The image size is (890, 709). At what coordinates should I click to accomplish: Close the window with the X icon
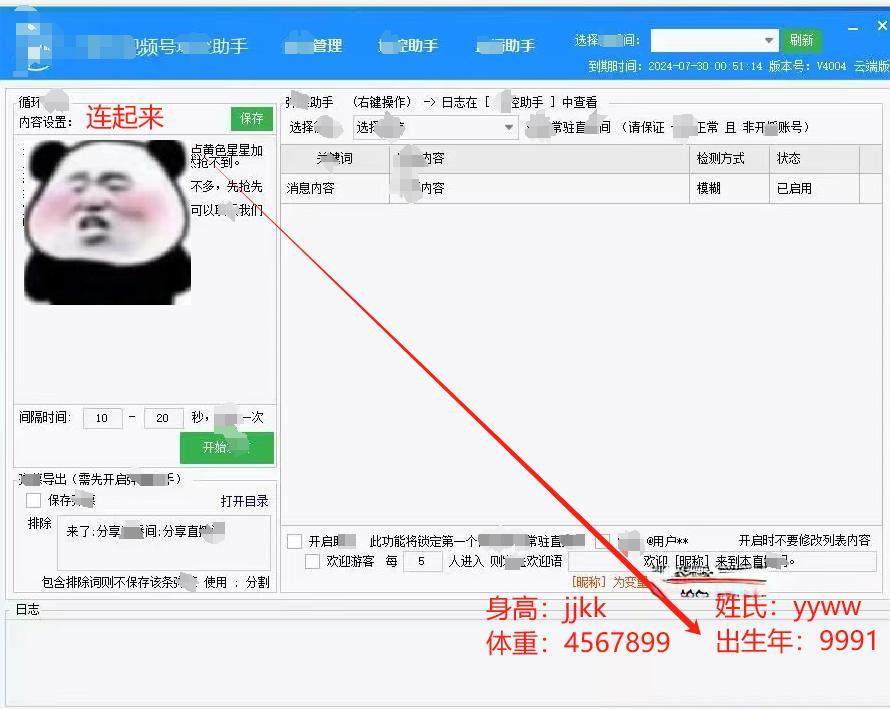855,27
